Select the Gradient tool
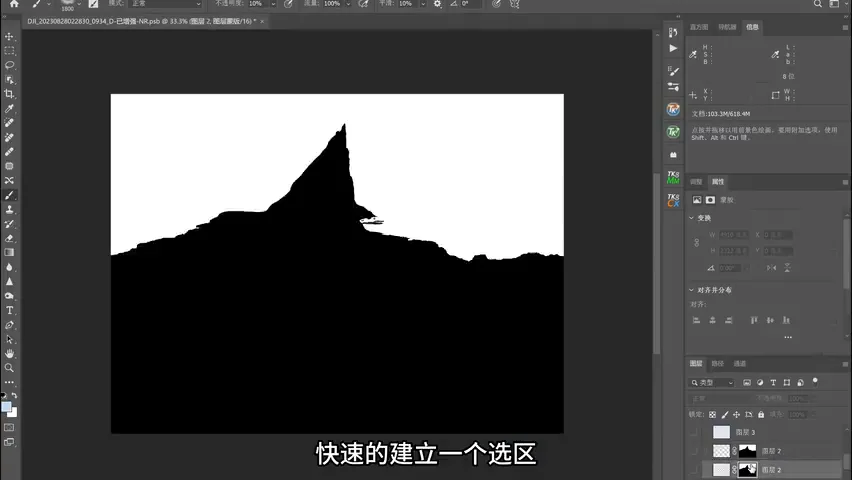This screenshot has height=480, width=852. pos(9,252)
